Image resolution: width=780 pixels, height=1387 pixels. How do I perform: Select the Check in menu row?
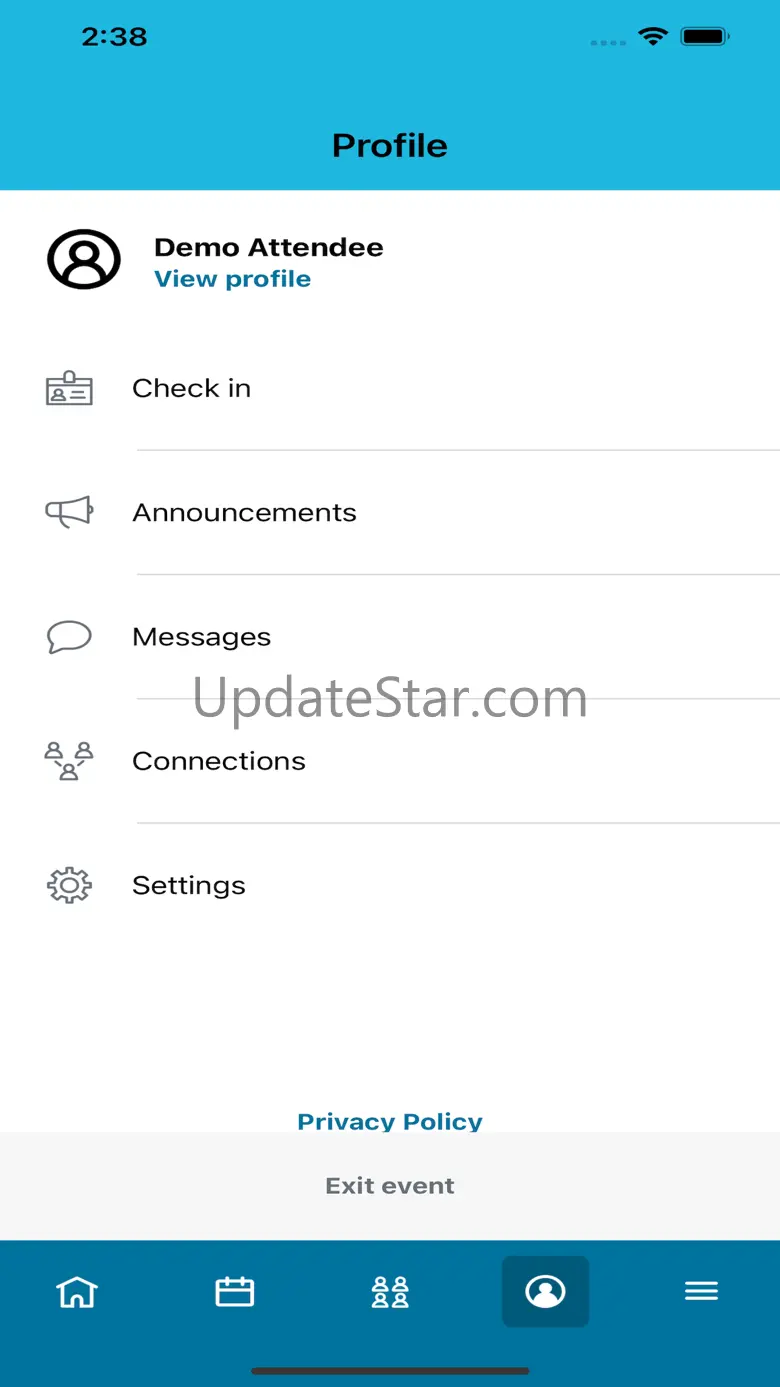(x=390, y=388)
